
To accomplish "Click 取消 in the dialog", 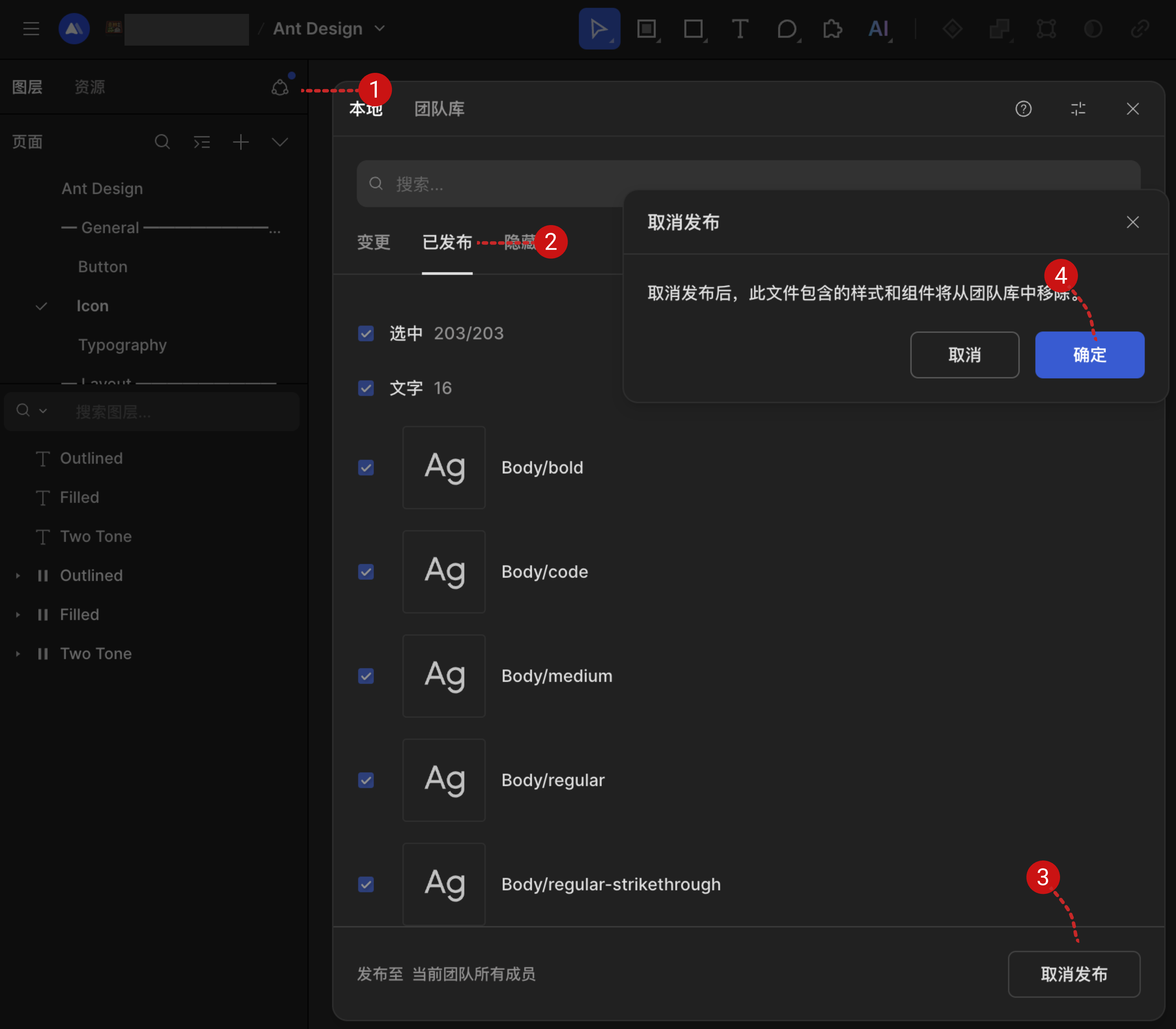I will tap(965, 355).
